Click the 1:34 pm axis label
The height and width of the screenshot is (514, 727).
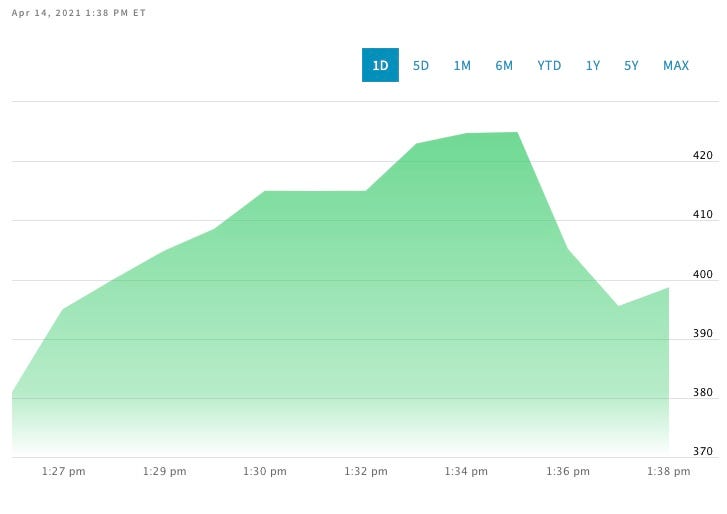click(x=466, y=471)
